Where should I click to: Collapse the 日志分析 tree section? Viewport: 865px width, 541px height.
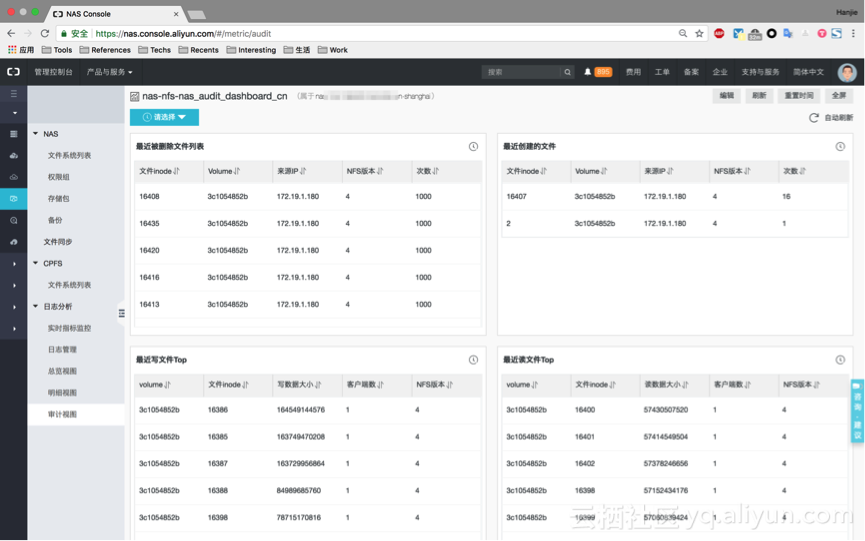[x=35, y=307]
